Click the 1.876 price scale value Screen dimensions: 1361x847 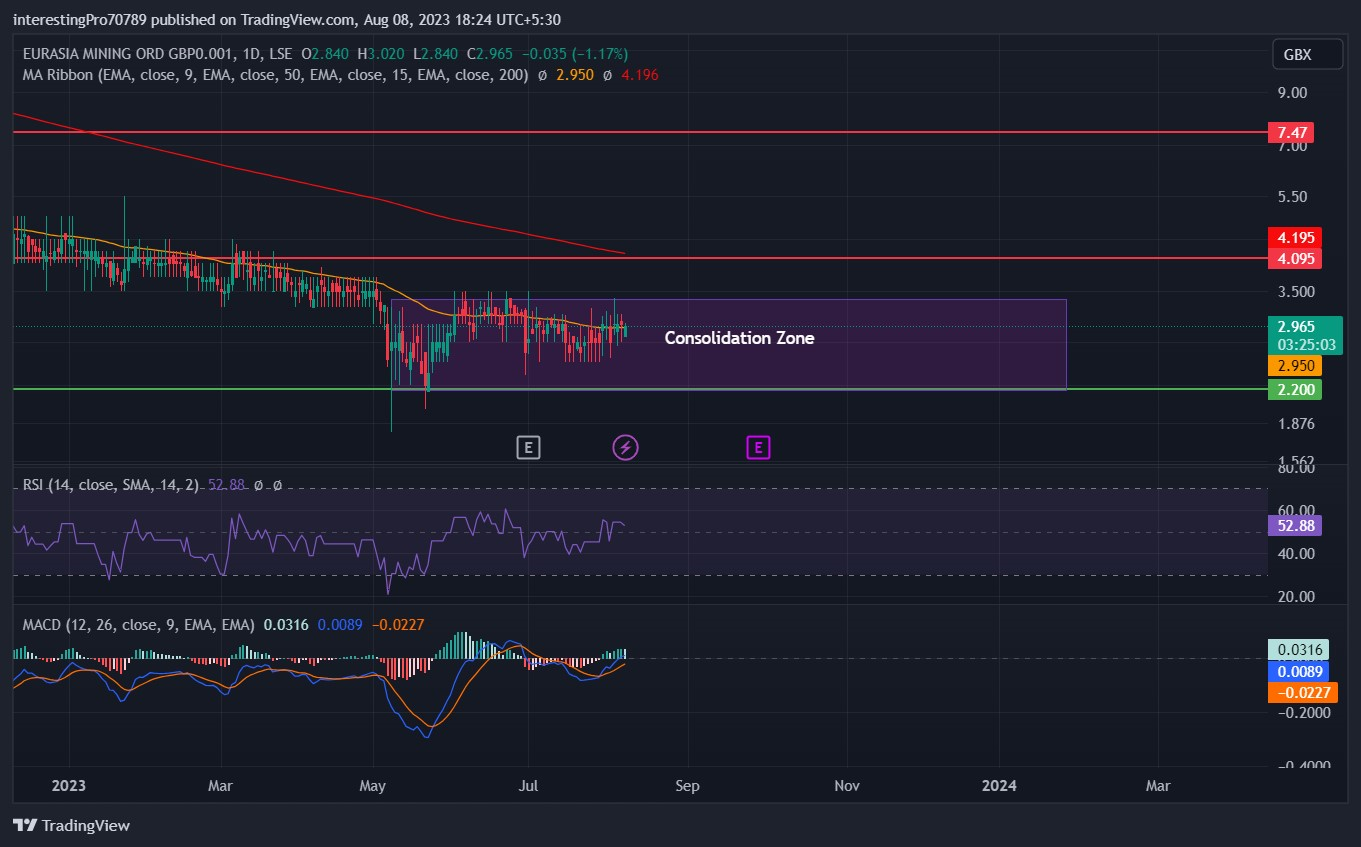click(x=1296, y=423)
